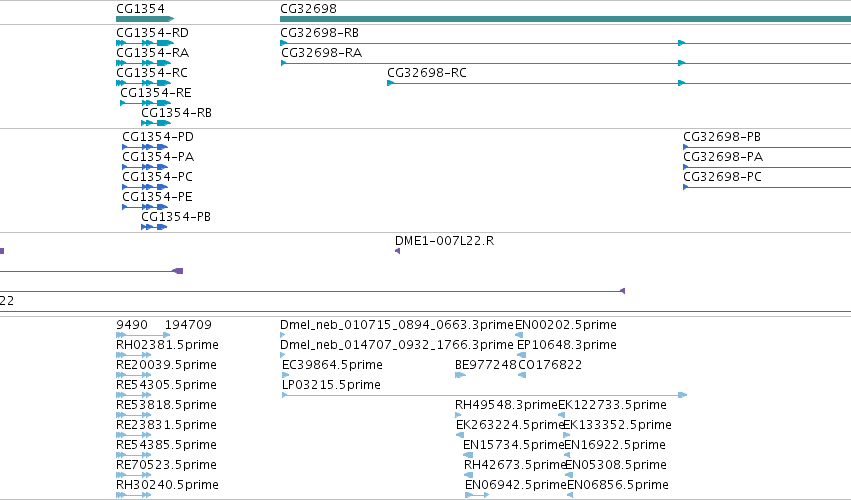Click Dmel_neb_014707_0932_1766.3prime label
Image resolution: width=851 pixels, height=500 pixels.
coord(397,345)
